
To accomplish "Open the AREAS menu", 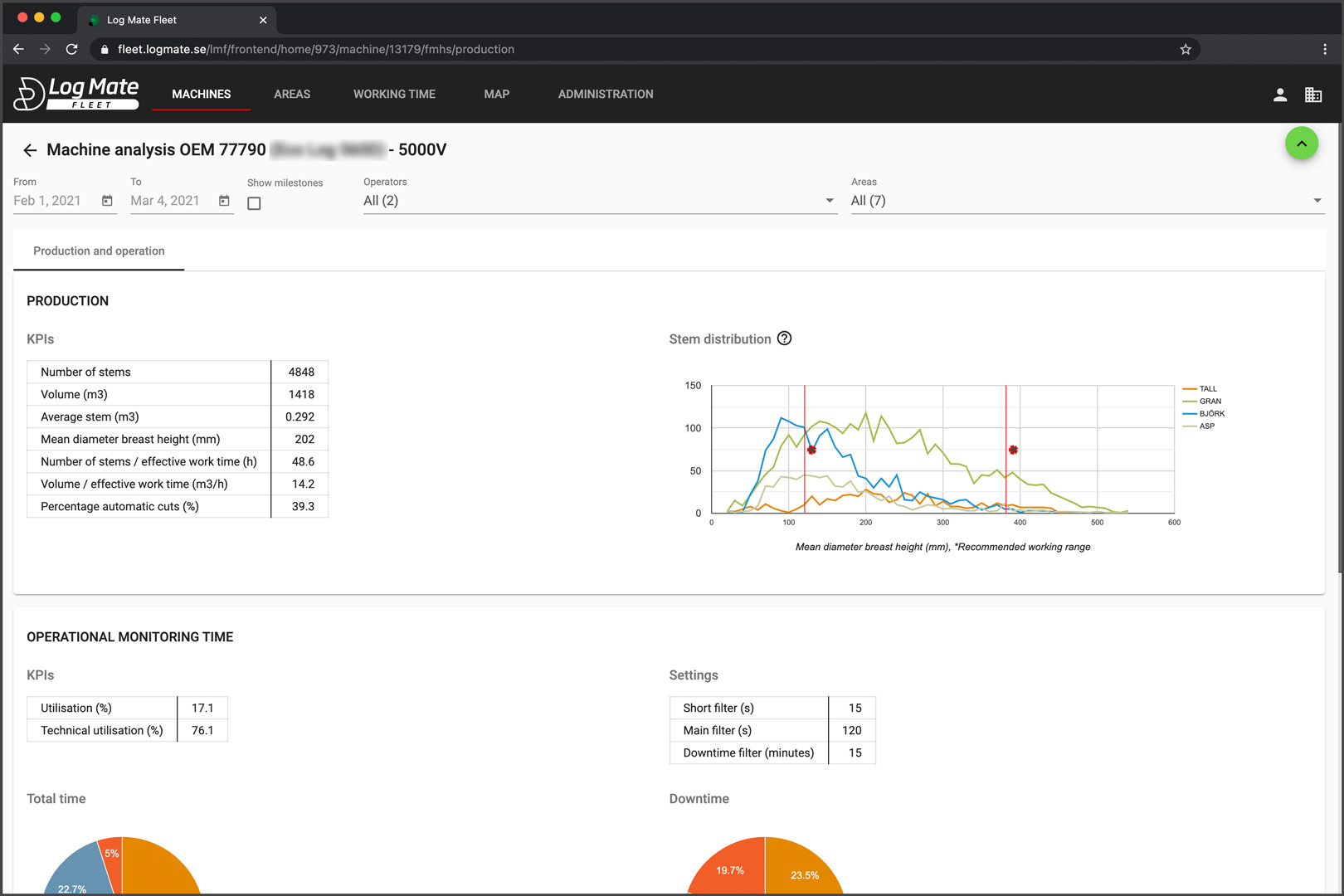I will [x=292, y=95].
